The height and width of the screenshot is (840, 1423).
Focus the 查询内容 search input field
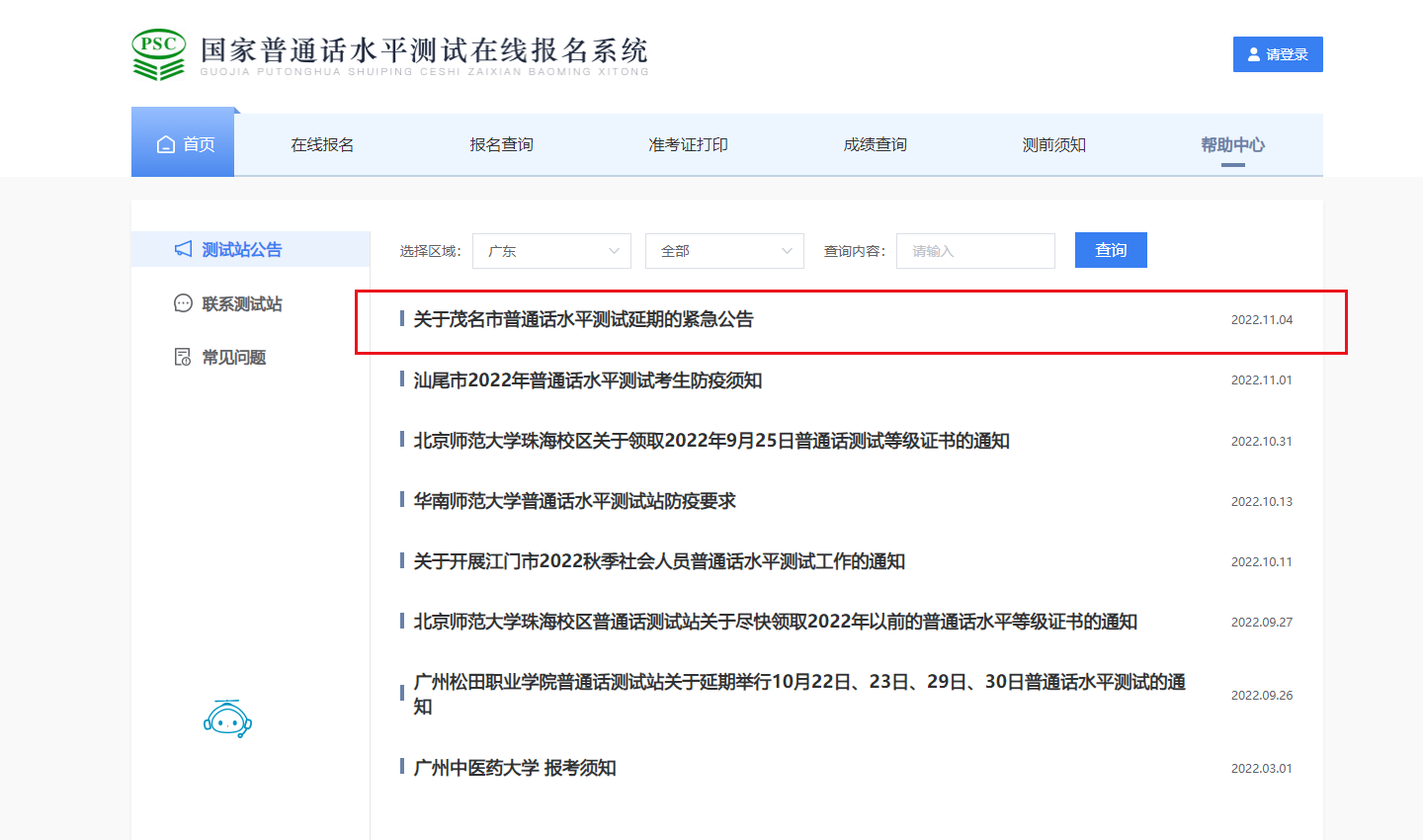[975, 251]
